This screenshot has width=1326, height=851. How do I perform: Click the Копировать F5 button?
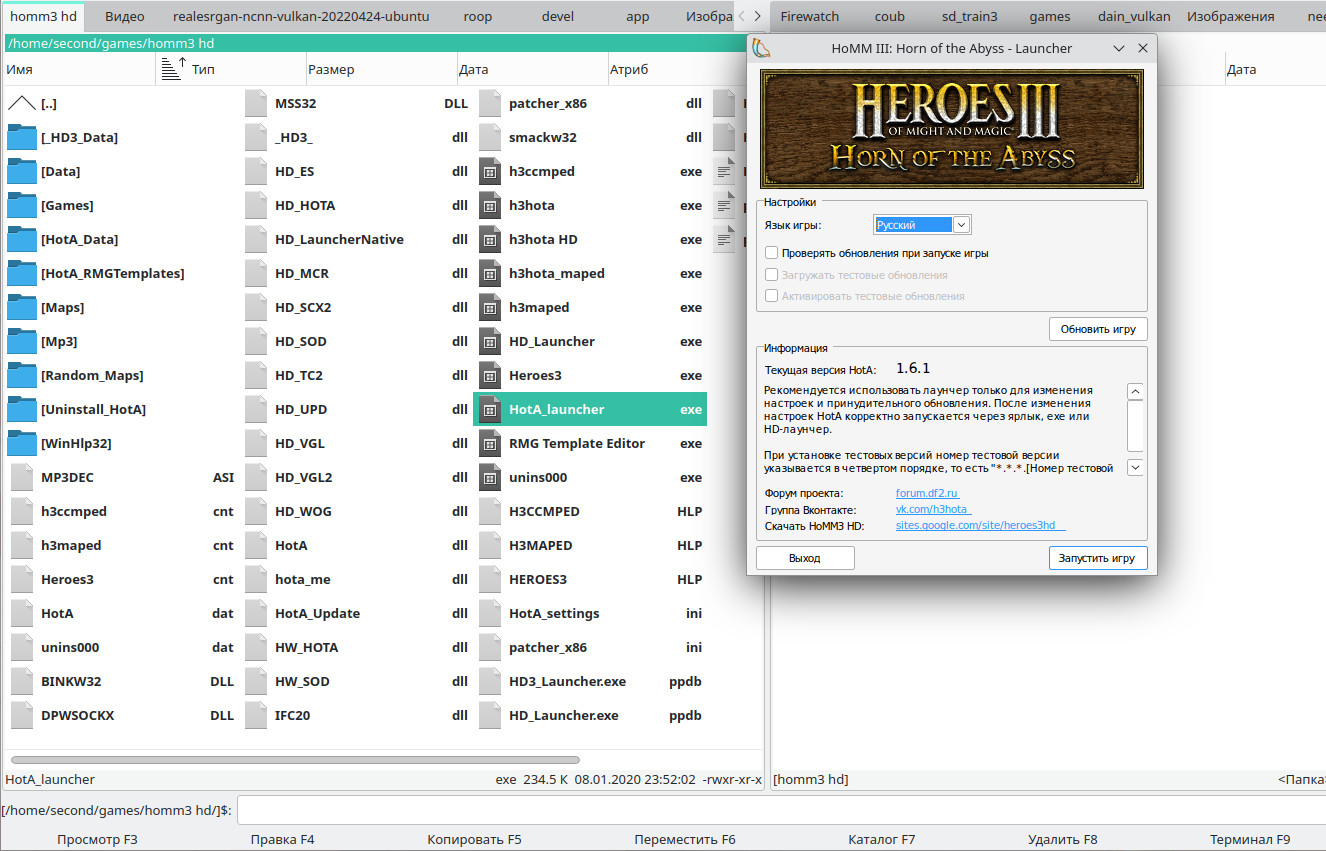[x=474, y=839]
